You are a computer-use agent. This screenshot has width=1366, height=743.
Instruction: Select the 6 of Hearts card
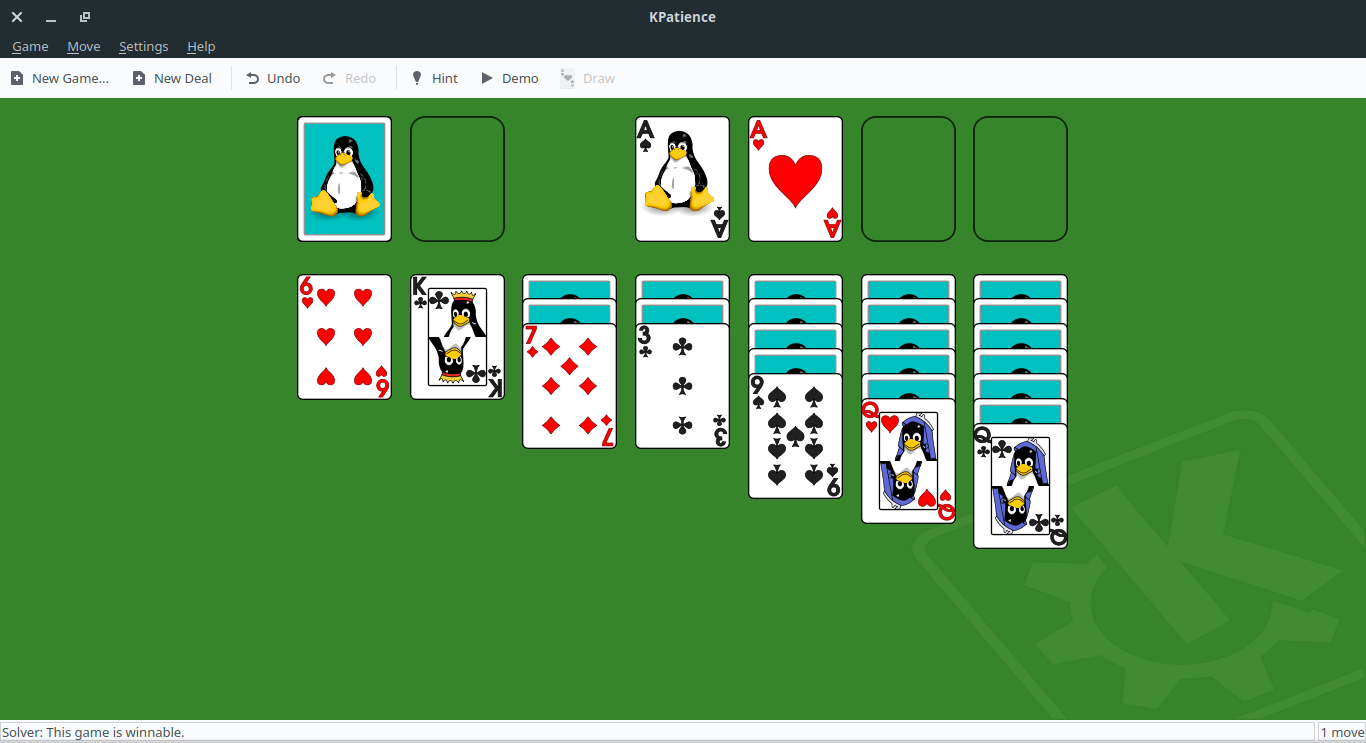[x=344, y=337]
